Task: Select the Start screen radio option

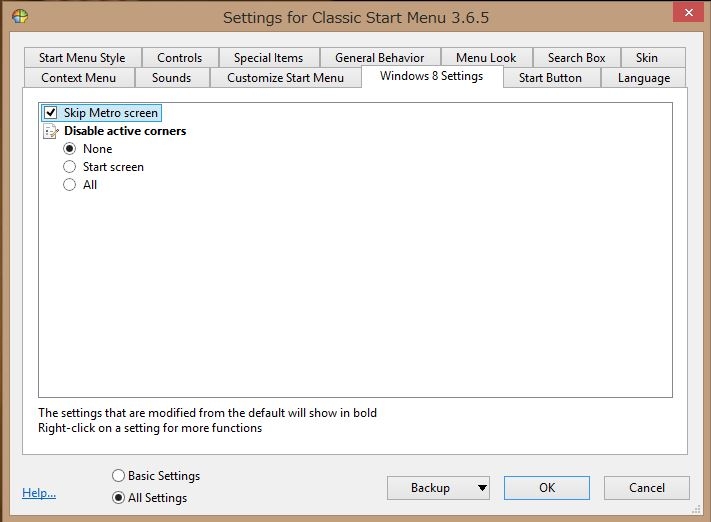Action: click(x=69, y=167)
